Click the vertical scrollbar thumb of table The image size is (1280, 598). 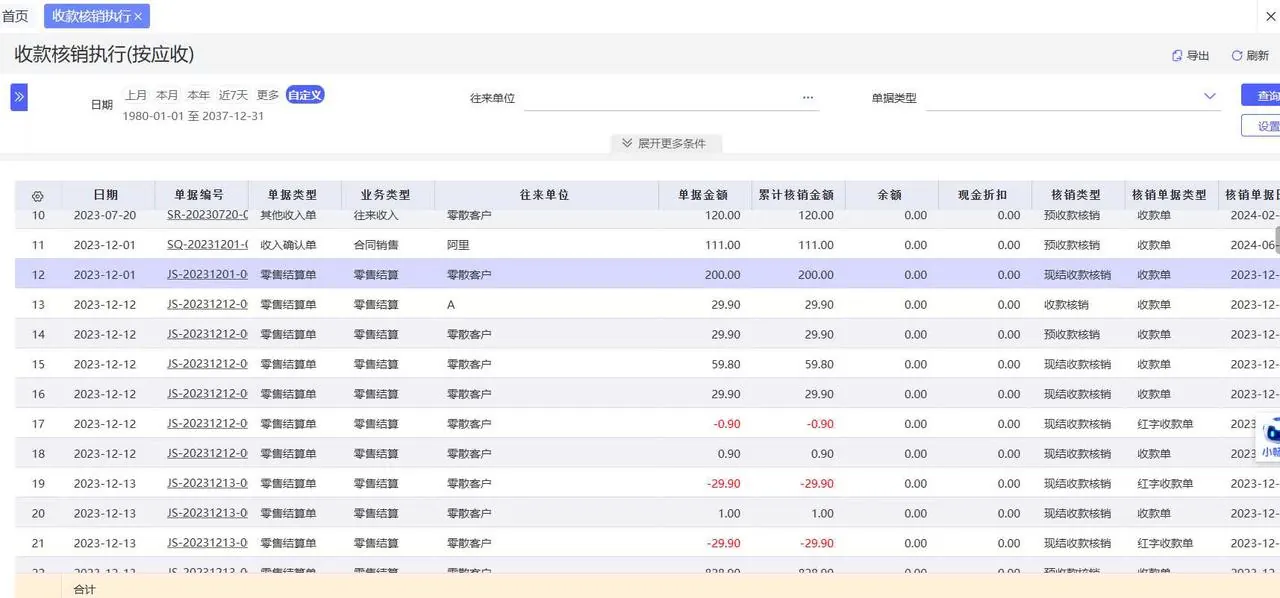[1276, 242]
